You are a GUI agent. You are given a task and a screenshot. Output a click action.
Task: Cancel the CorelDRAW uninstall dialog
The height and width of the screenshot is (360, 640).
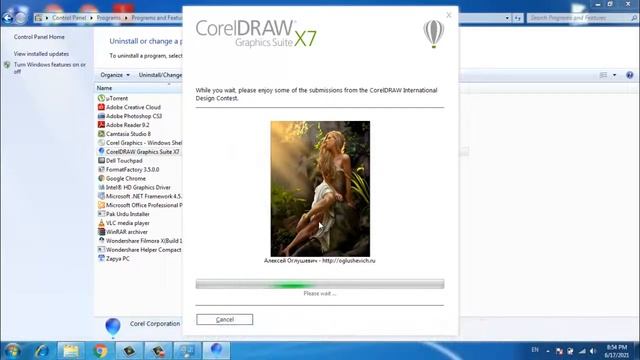(x=224, y=320)
